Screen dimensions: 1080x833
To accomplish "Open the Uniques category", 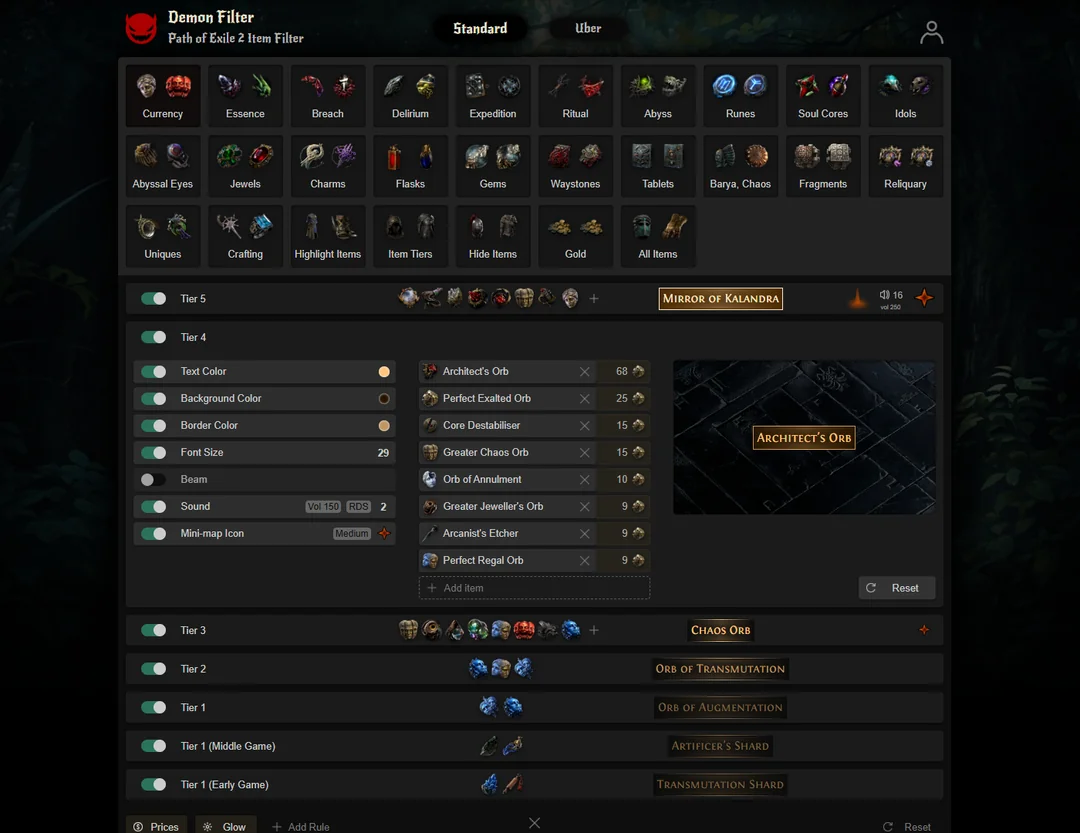I will click(x=163, y=236).
